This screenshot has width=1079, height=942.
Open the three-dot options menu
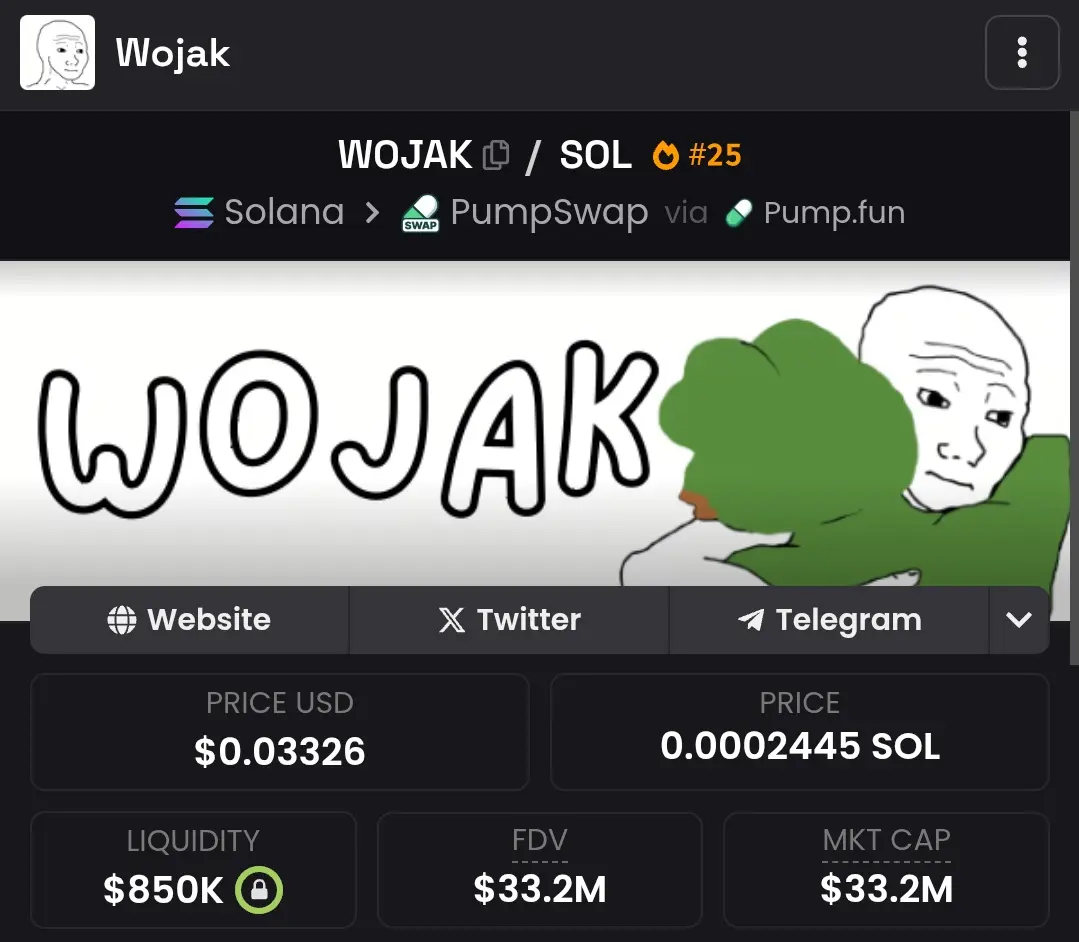tap(1022, 53)
